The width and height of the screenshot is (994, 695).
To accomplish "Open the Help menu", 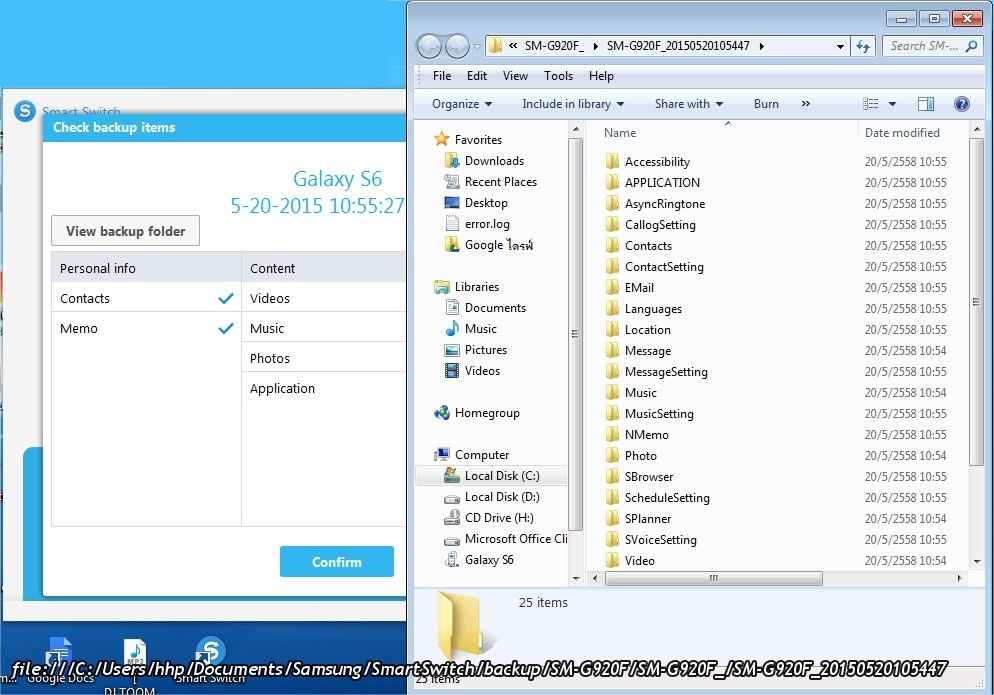I will [x=601, y=76].
